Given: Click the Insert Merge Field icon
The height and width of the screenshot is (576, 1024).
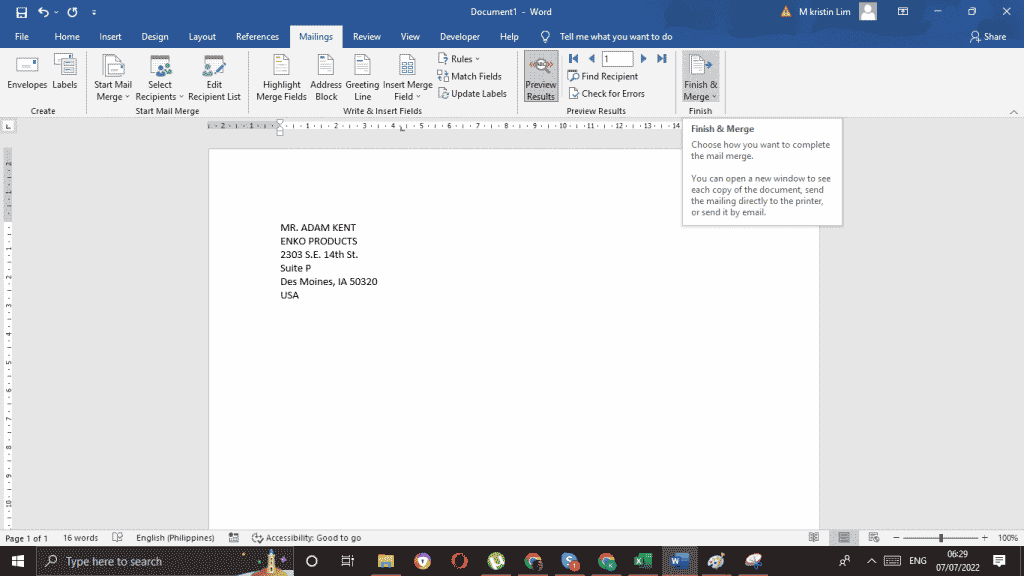Looking at the screenshot, I should click(x=408, y=67).
